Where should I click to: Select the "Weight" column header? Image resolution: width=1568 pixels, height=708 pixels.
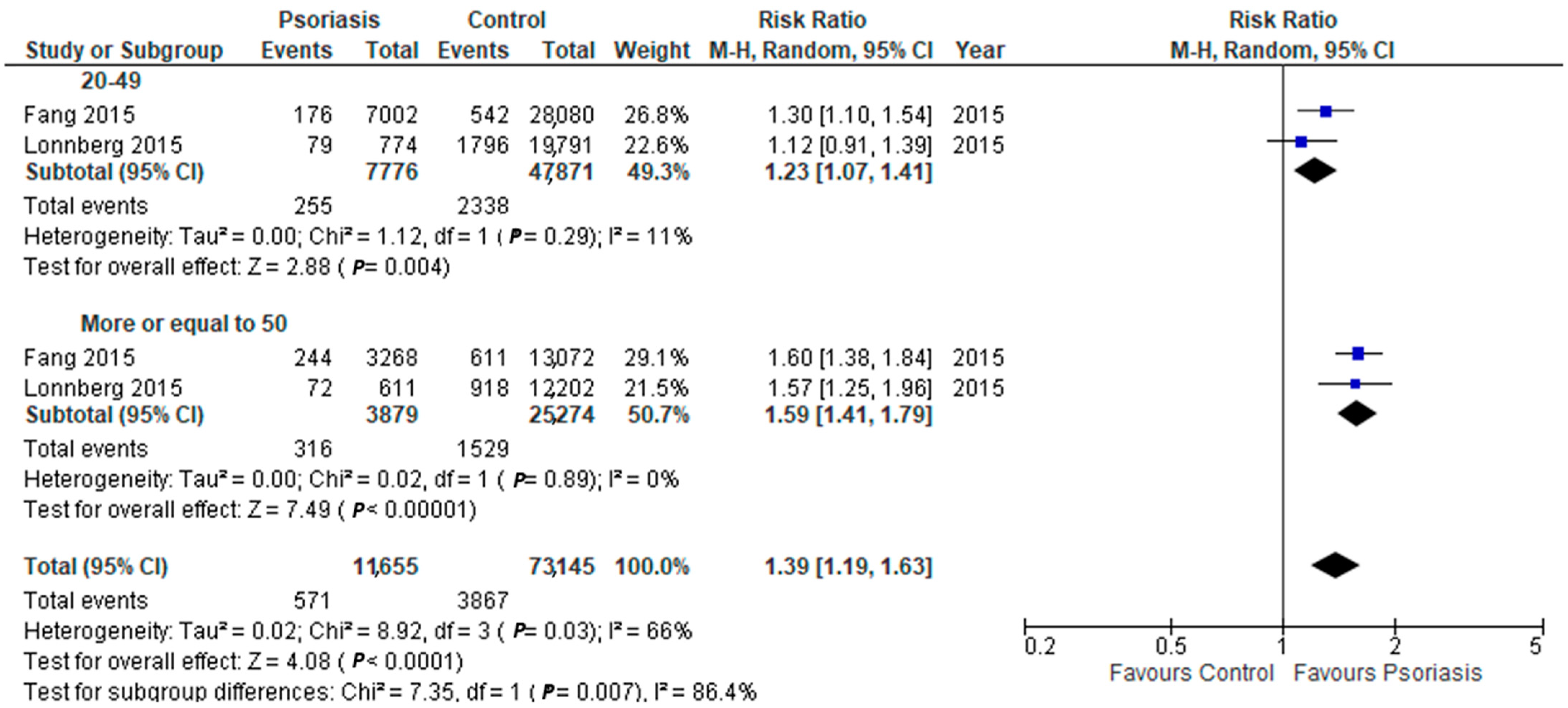(x=652, y=50)
